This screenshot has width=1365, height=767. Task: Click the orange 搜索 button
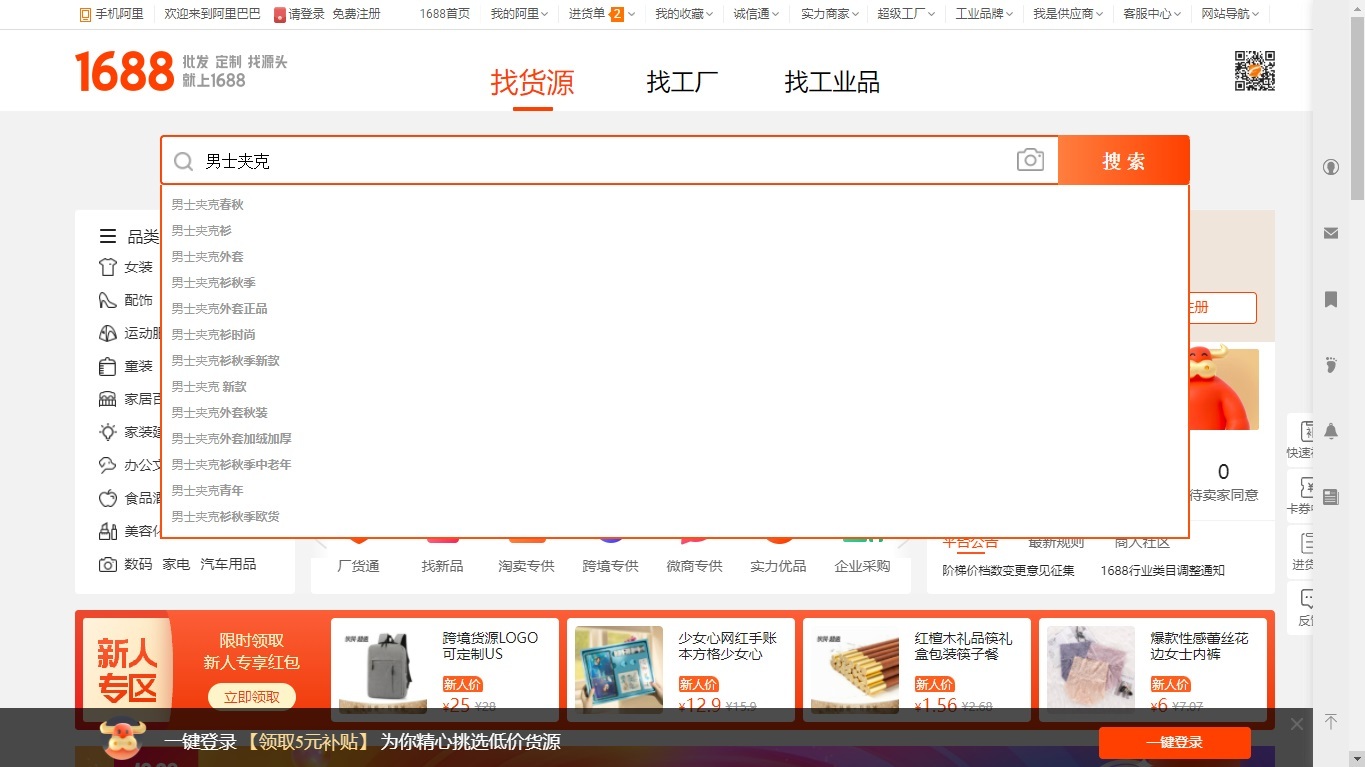pyautogui.click(x=1124, y=160)
